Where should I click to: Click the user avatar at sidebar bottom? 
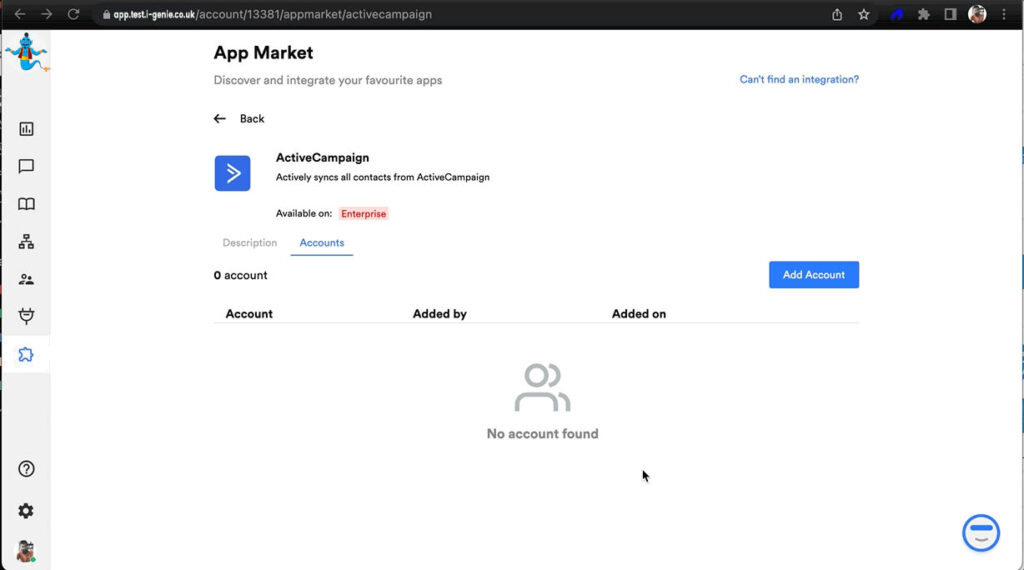[x=26, y=551]
